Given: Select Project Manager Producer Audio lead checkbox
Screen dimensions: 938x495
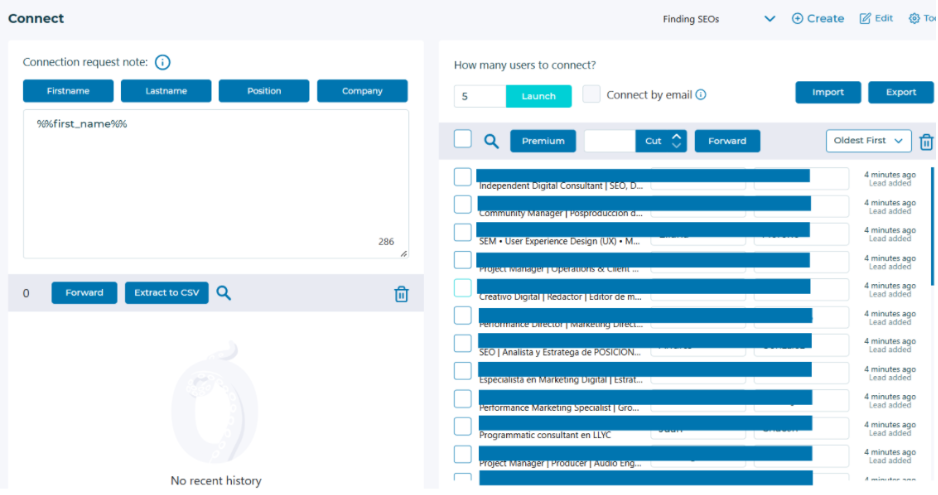Looking at the screenshot, I should 462,454.
